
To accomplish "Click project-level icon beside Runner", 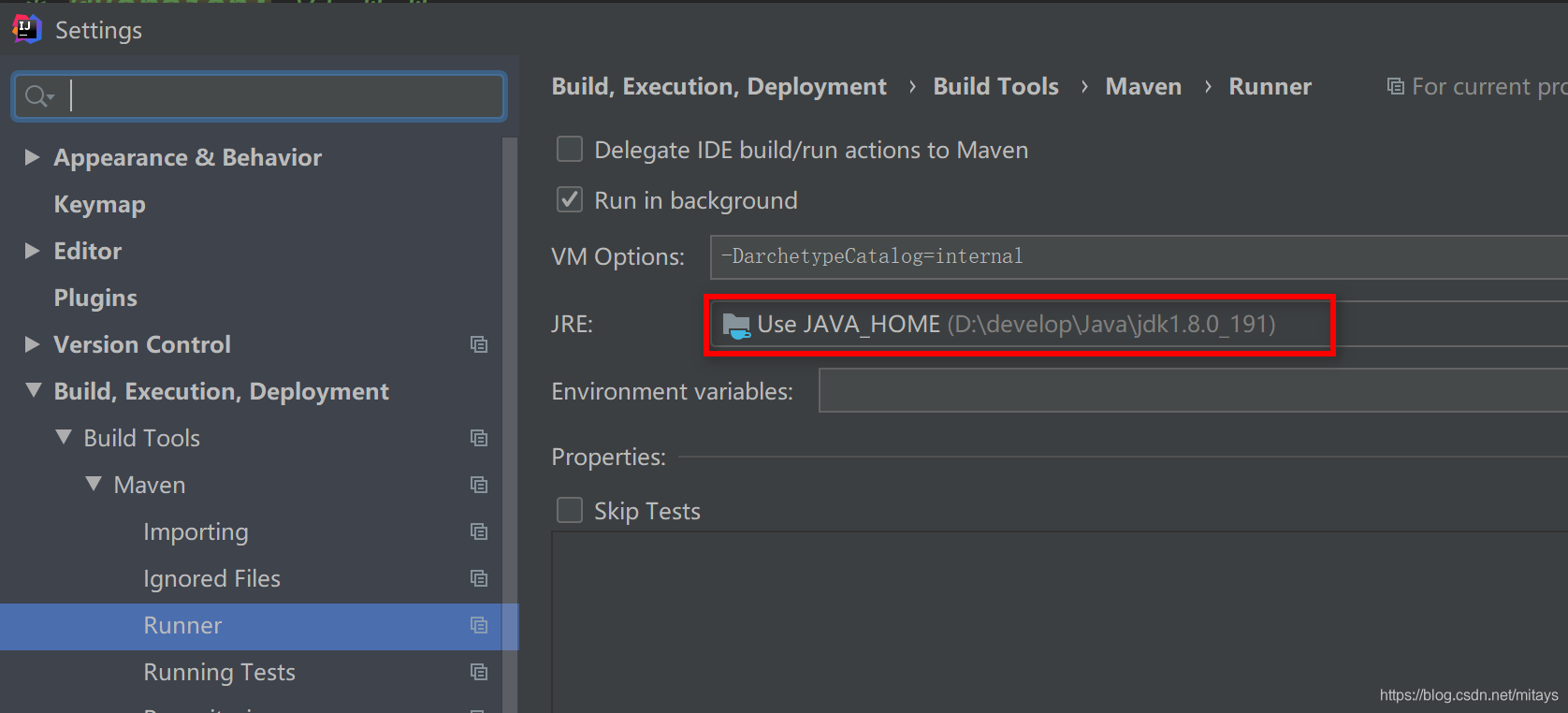I will pos(479,625).
